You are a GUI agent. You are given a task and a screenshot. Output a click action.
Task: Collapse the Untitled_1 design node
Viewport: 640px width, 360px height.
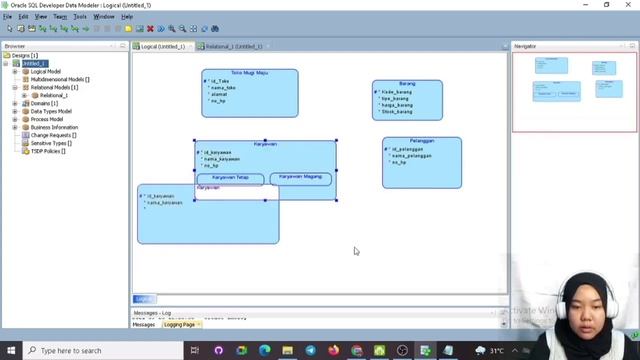point(6,64)
